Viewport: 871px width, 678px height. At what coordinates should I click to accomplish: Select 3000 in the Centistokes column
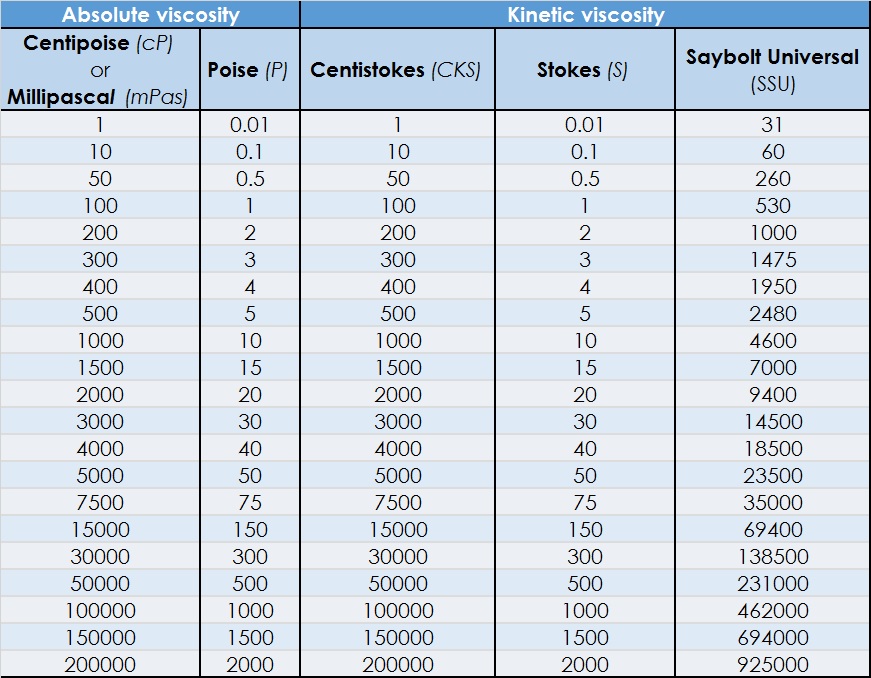click(398, 421)
